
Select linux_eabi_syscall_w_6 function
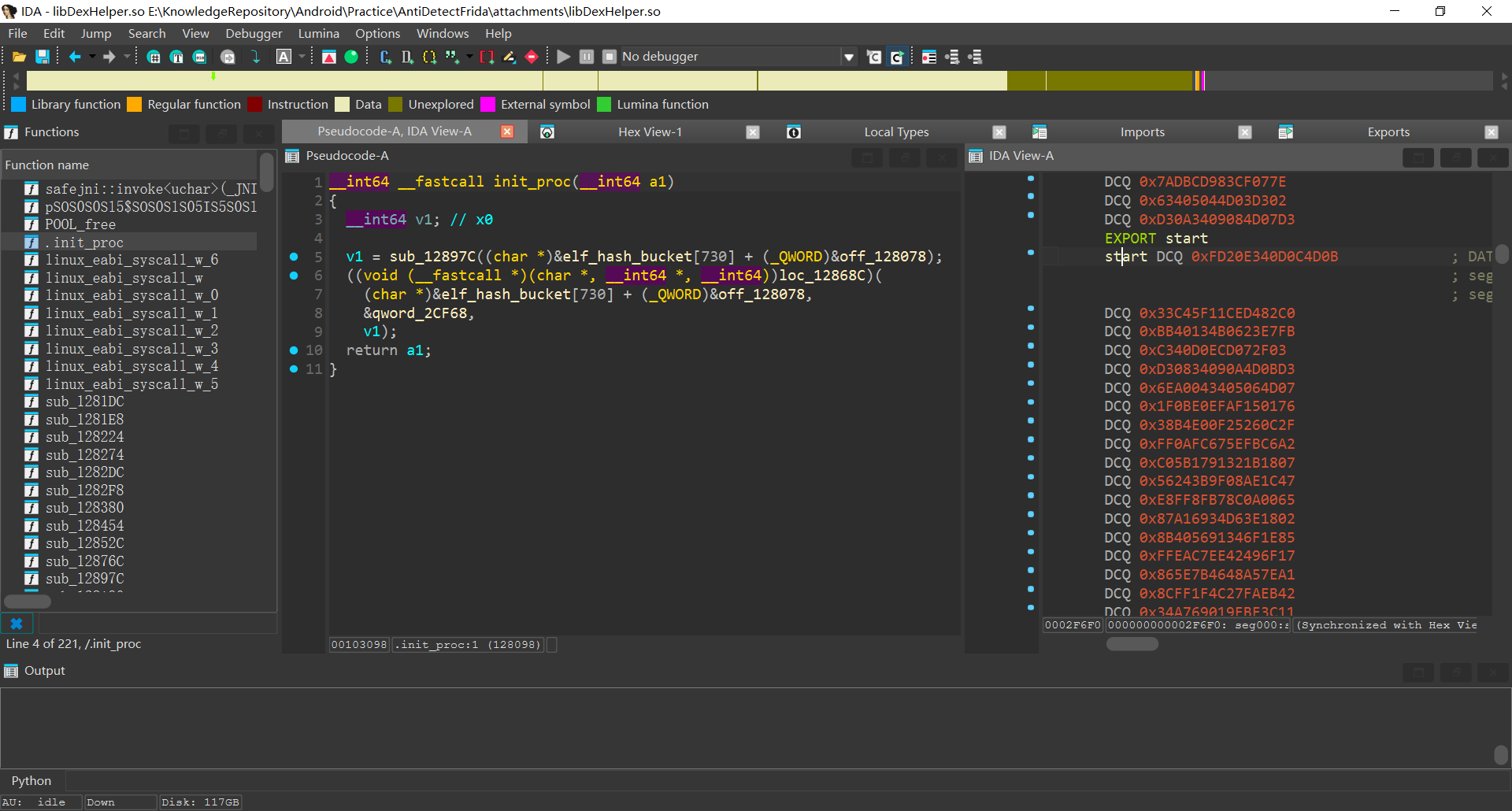[130, 260]
